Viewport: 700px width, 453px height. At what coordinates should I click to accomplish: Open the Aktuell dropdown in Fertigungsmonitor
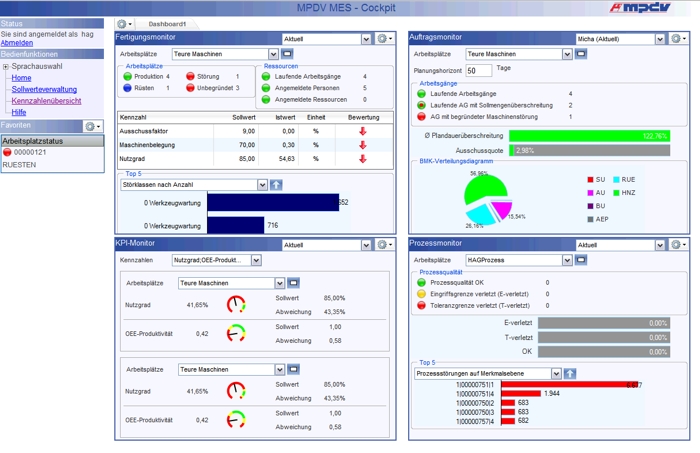click(x=366, y=39)
